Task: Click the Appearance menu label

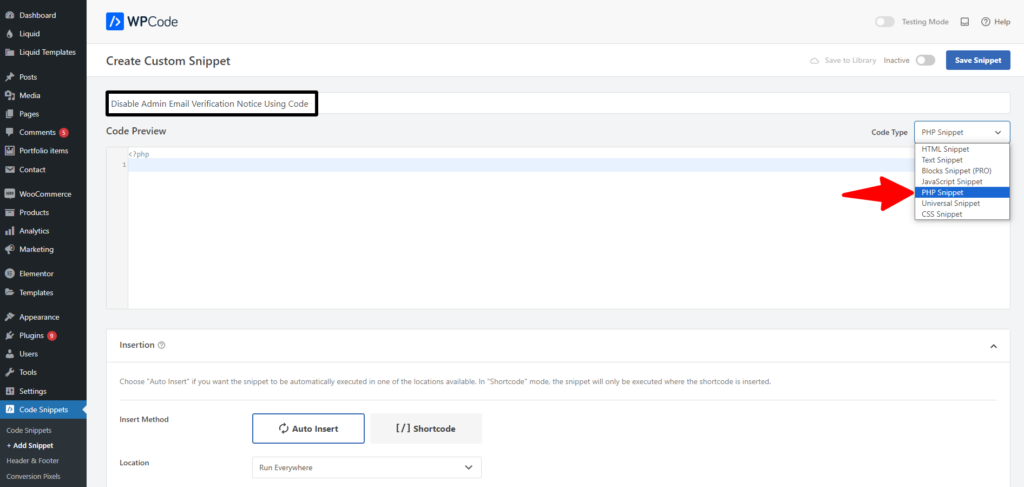Action: 39,317
